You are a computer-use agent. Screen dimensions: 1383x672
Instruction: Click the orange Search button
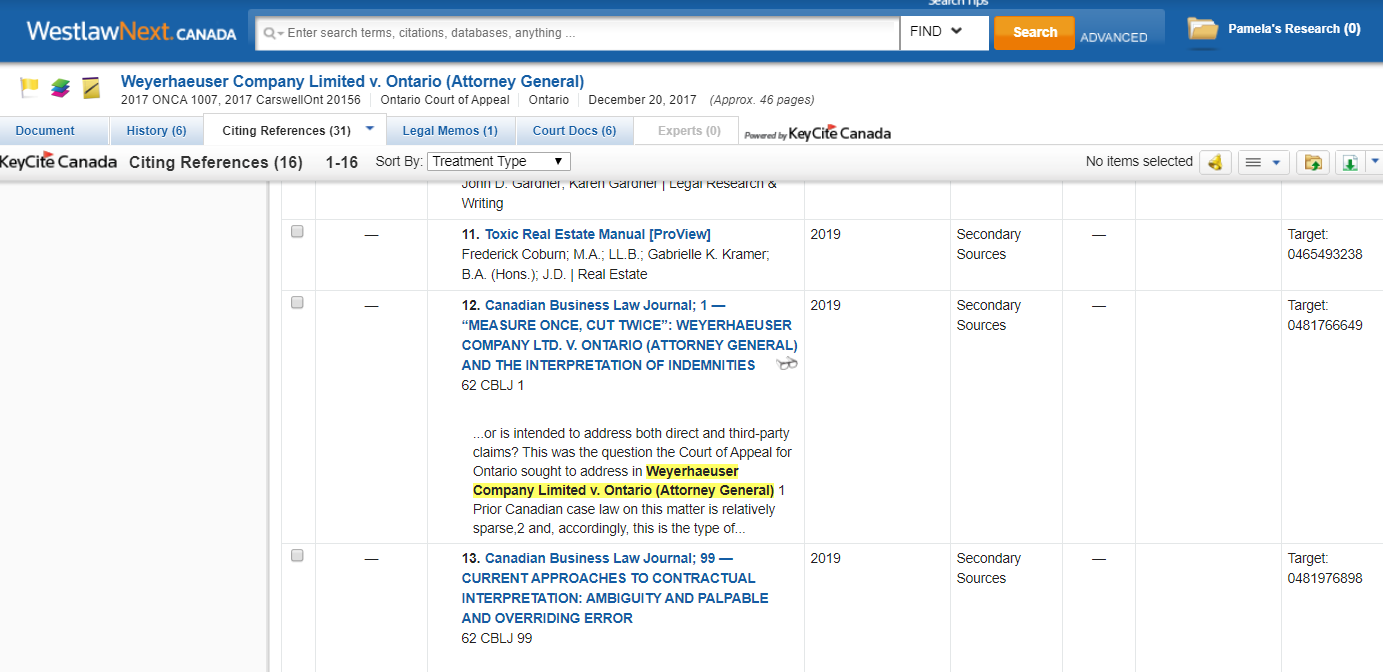click(x=1034, y=32)
